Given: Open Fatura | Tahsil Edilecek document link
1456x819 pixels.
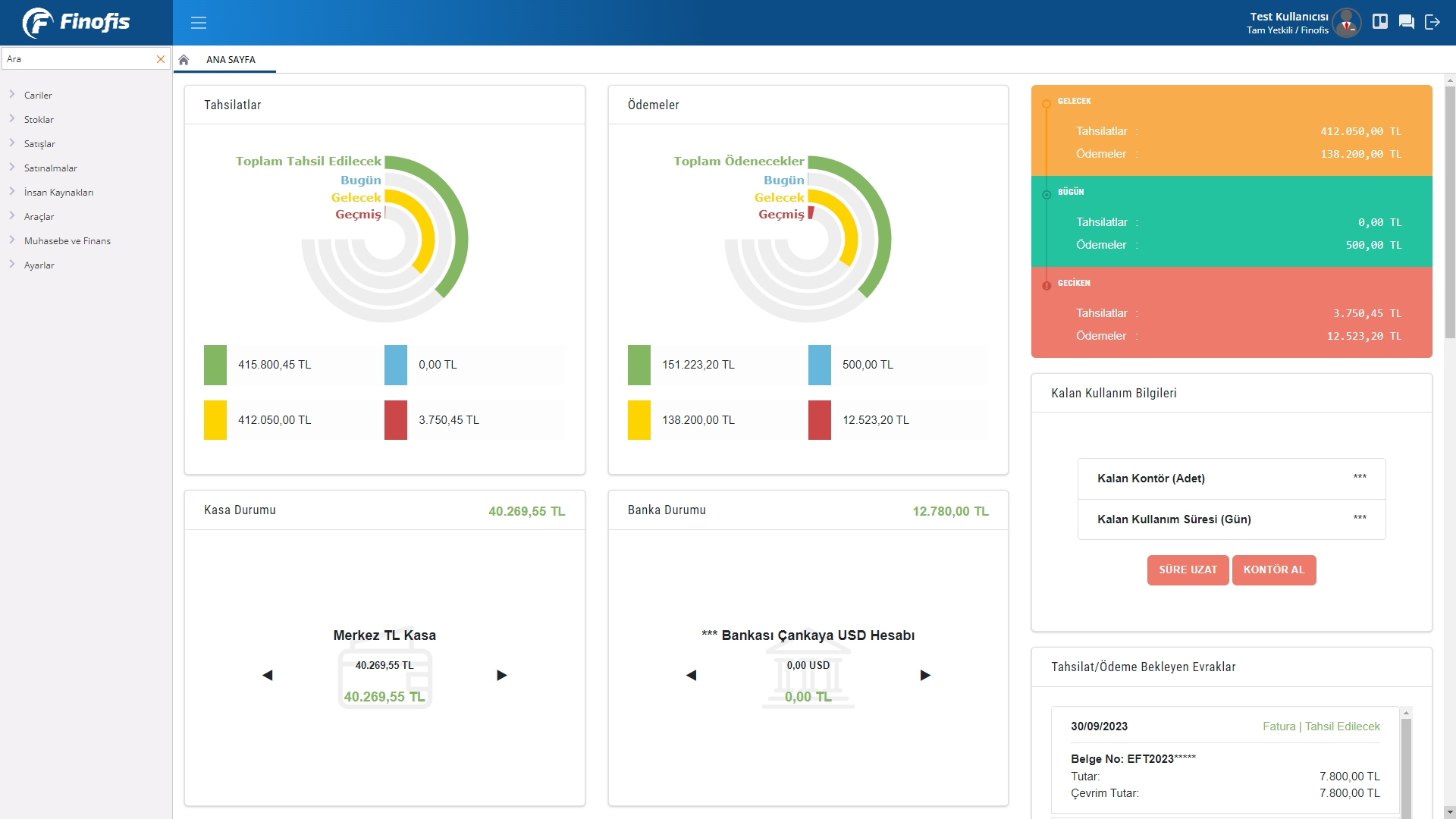Looking at the screenshot, I should 1321,726.
